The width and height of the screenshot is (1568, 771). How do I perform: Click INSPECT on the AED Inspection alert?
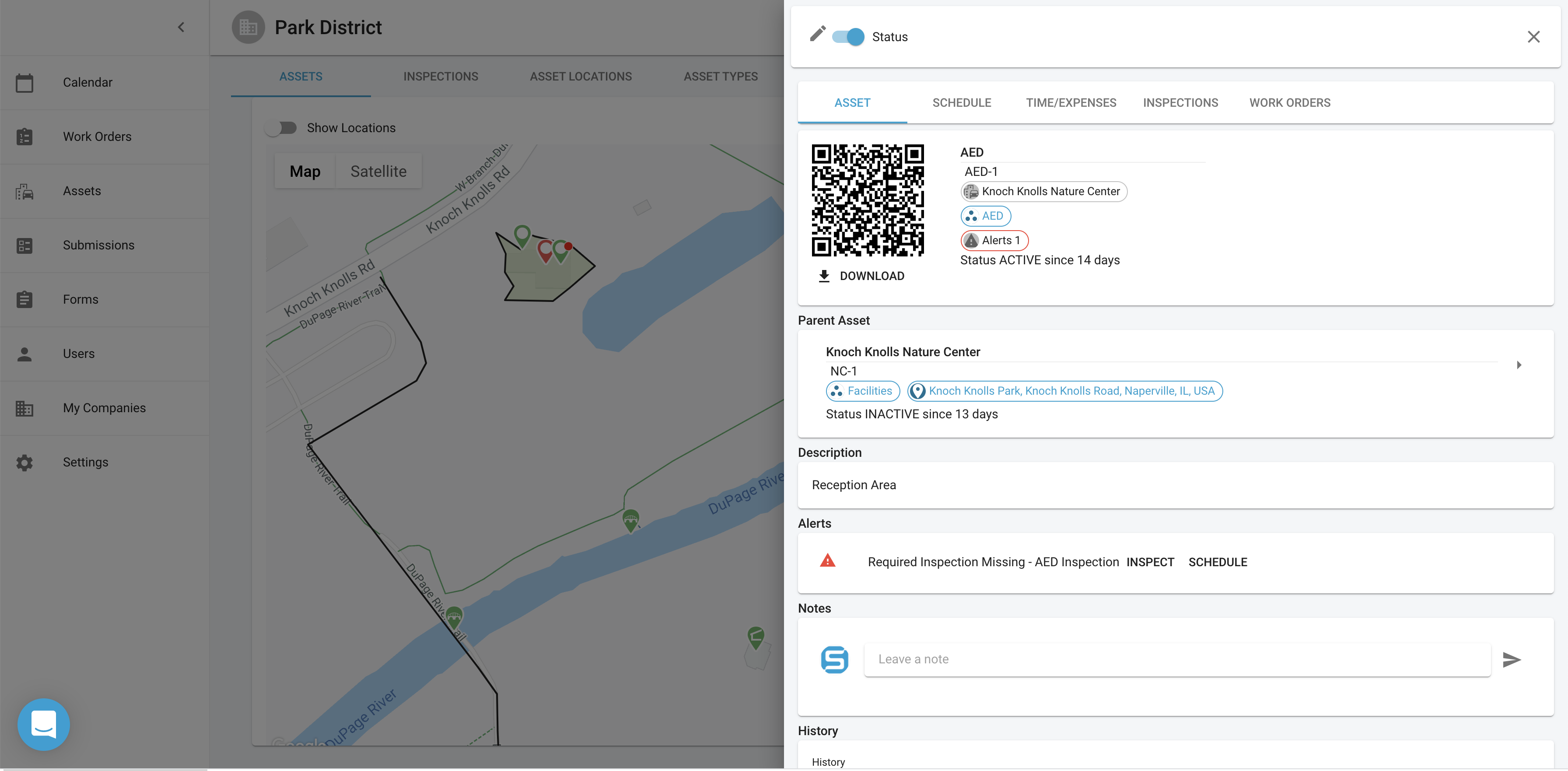point(1150,562)
